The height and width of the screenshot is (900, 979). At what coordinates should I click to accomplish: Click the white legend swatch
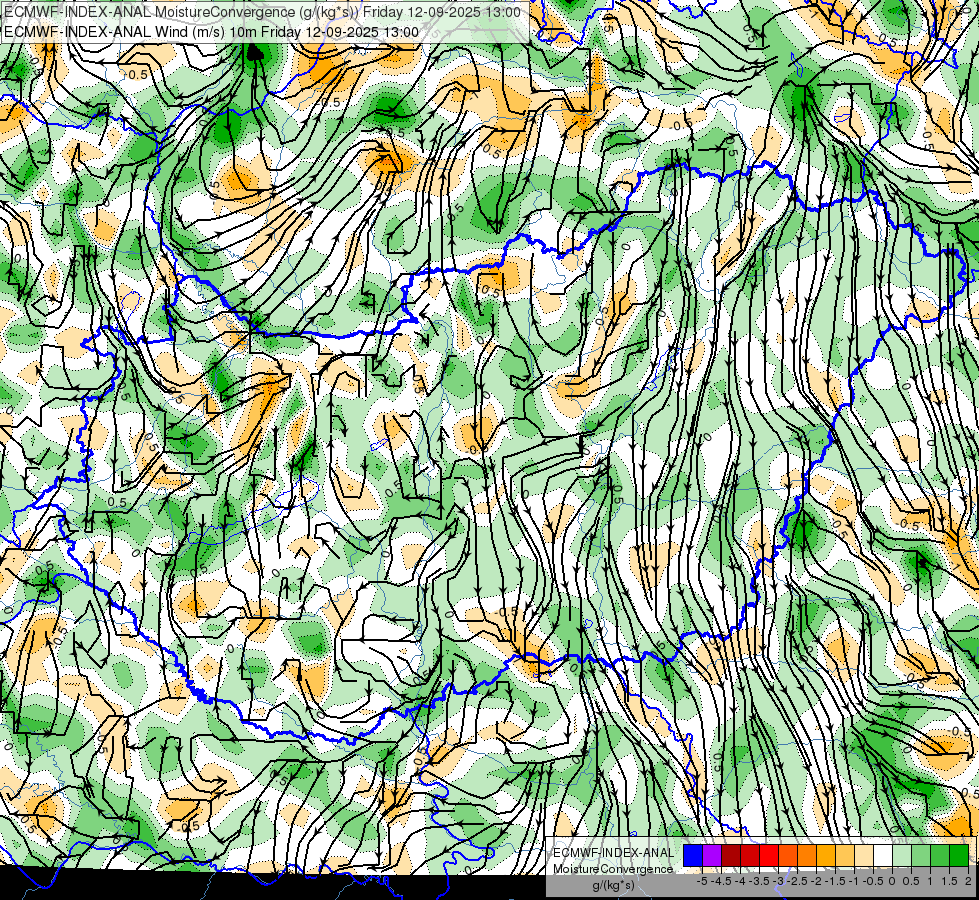click(x=883, y=856)
